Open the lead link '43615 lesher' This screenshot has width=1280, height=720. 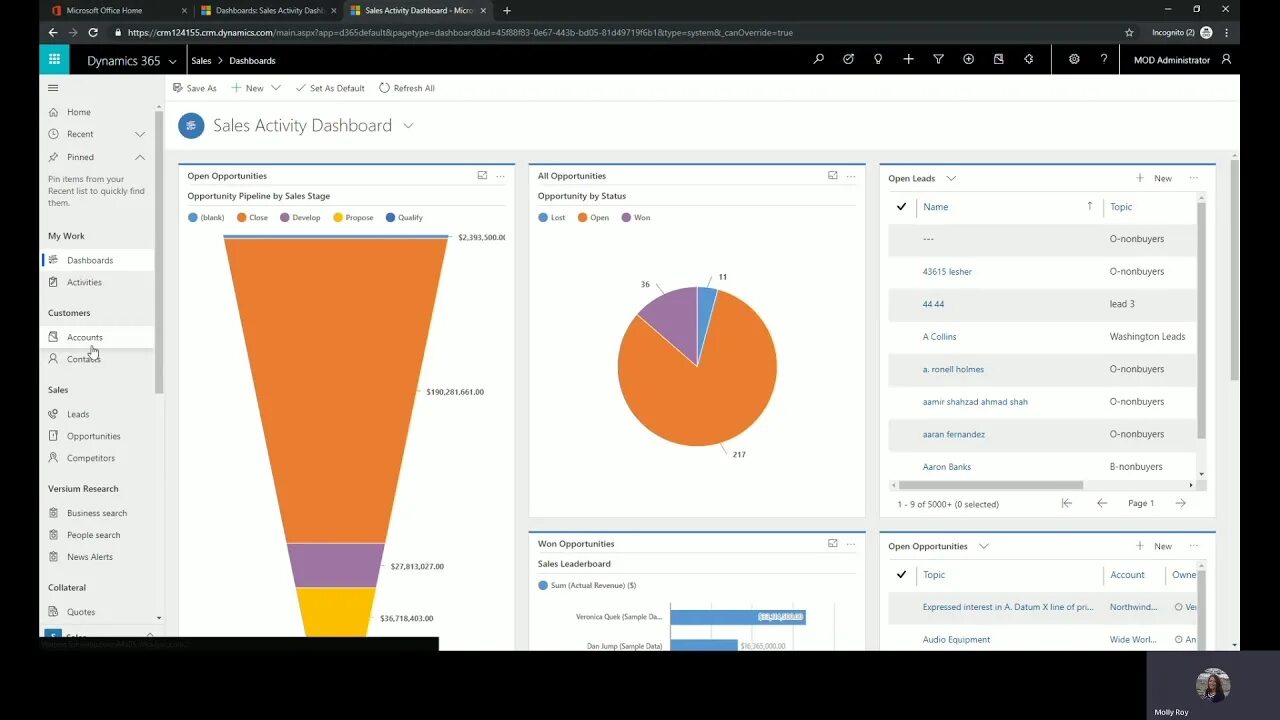[x=947, y=271]
